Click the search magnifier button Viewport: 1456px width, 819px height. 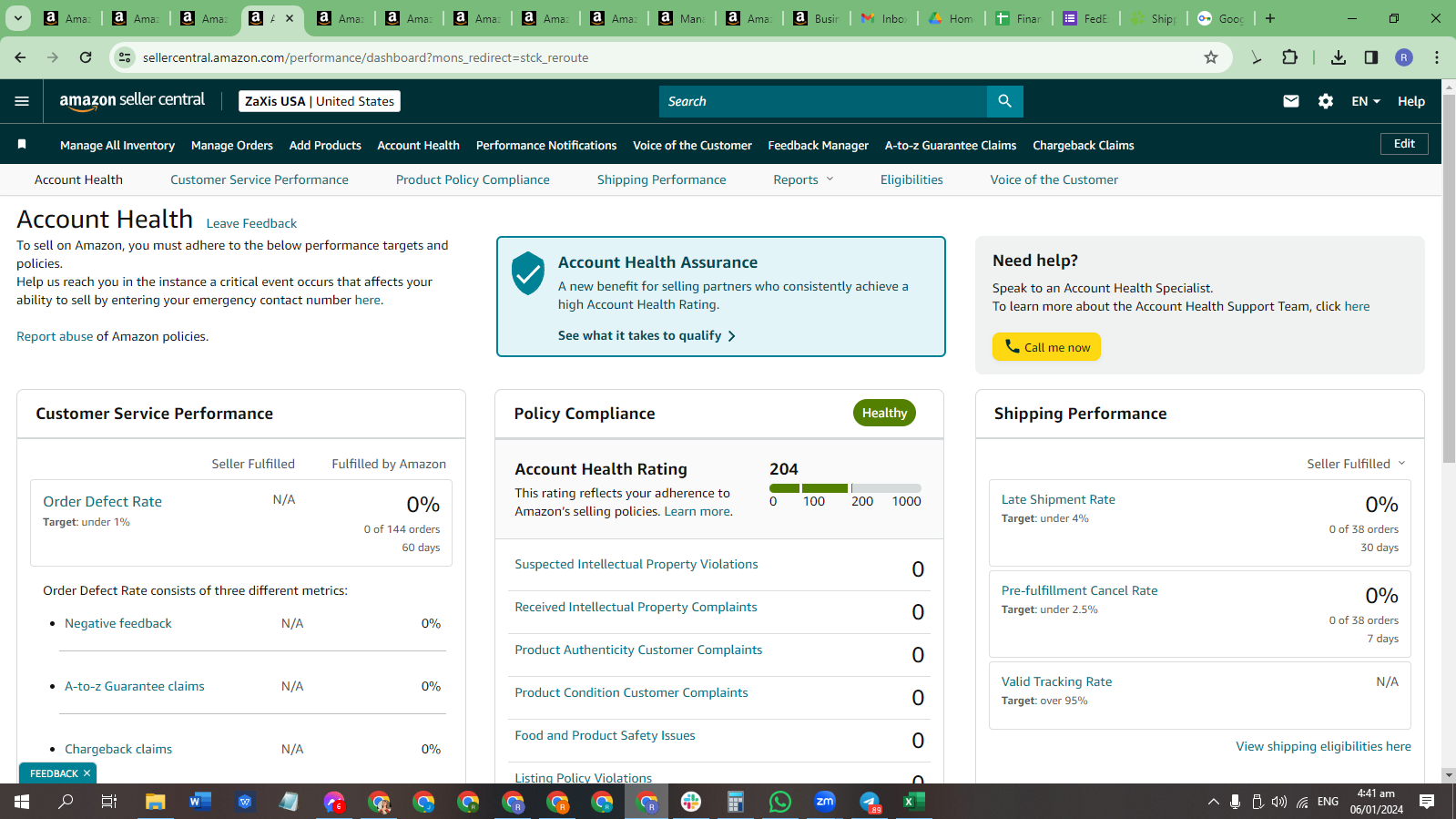point(1004,101)
